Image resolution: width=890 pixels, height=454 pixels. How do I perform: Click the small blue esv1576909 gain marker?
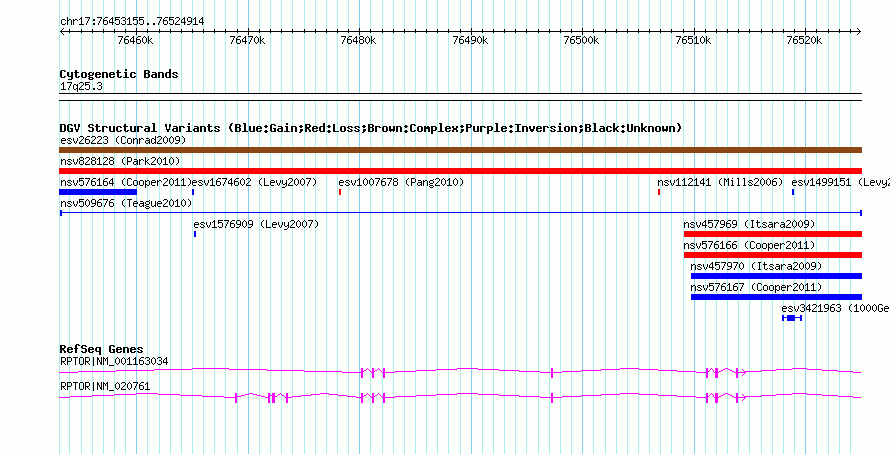195,234
